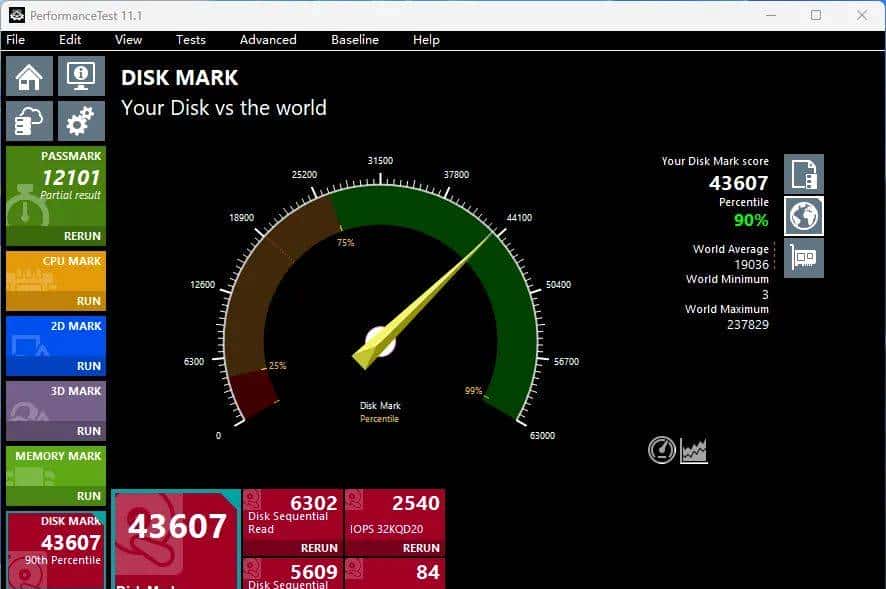Switch to the distribution chart view icon
The width and height of the screenshot is (886, 589).
tap(694, 451)
